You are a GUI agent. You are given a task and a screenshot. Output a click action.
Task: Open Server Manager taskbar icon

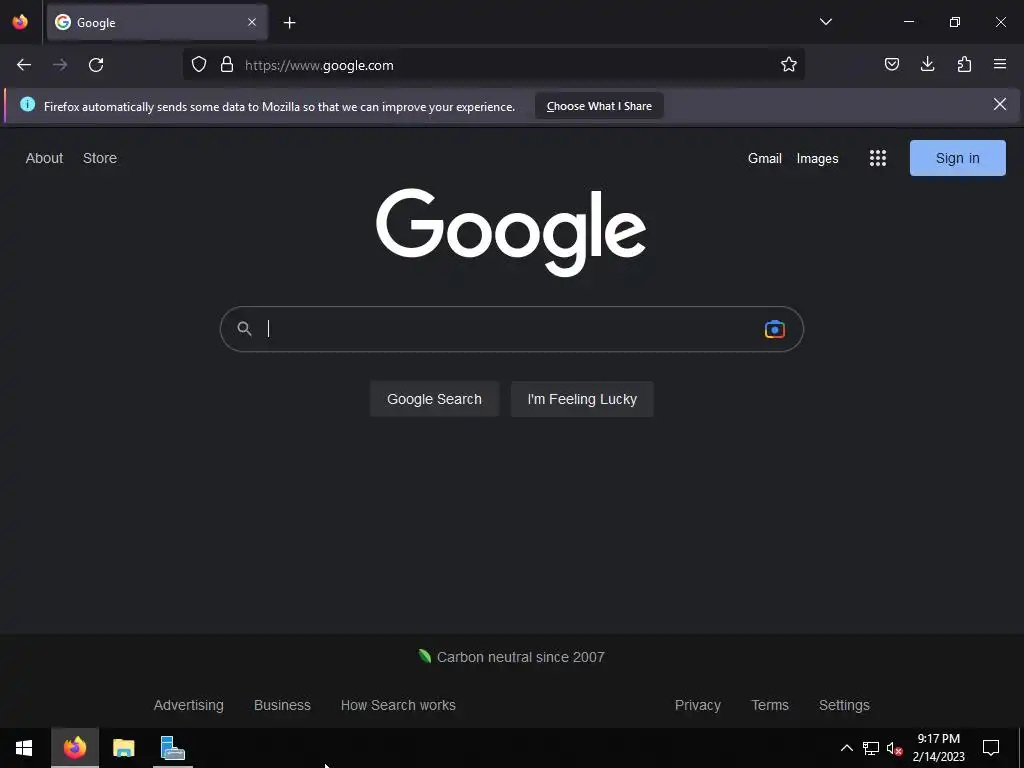[173, 748]
